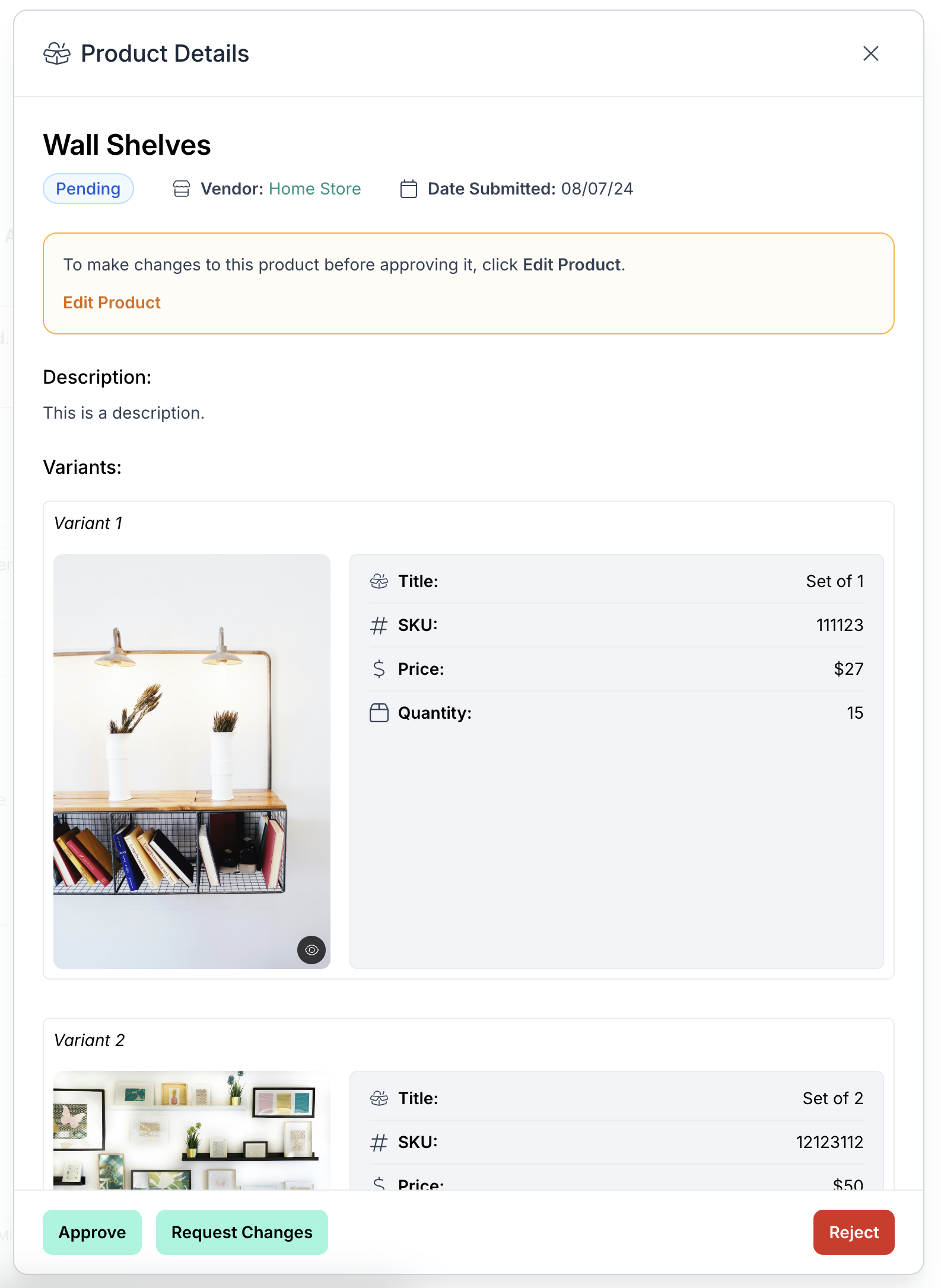Select the Set of 1 title value
Screen dimensions: 941x1288
pyautogui.click(x=835, y=581)
